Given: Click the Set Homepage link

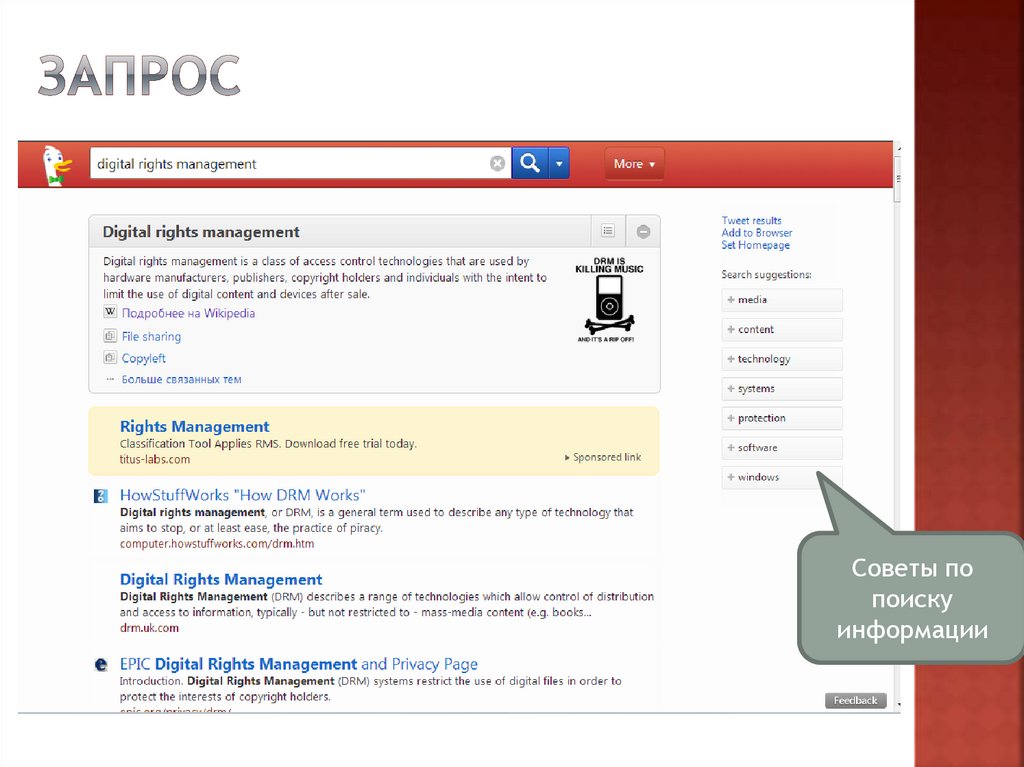Looking at the screenshot, I should pos(755,245).
